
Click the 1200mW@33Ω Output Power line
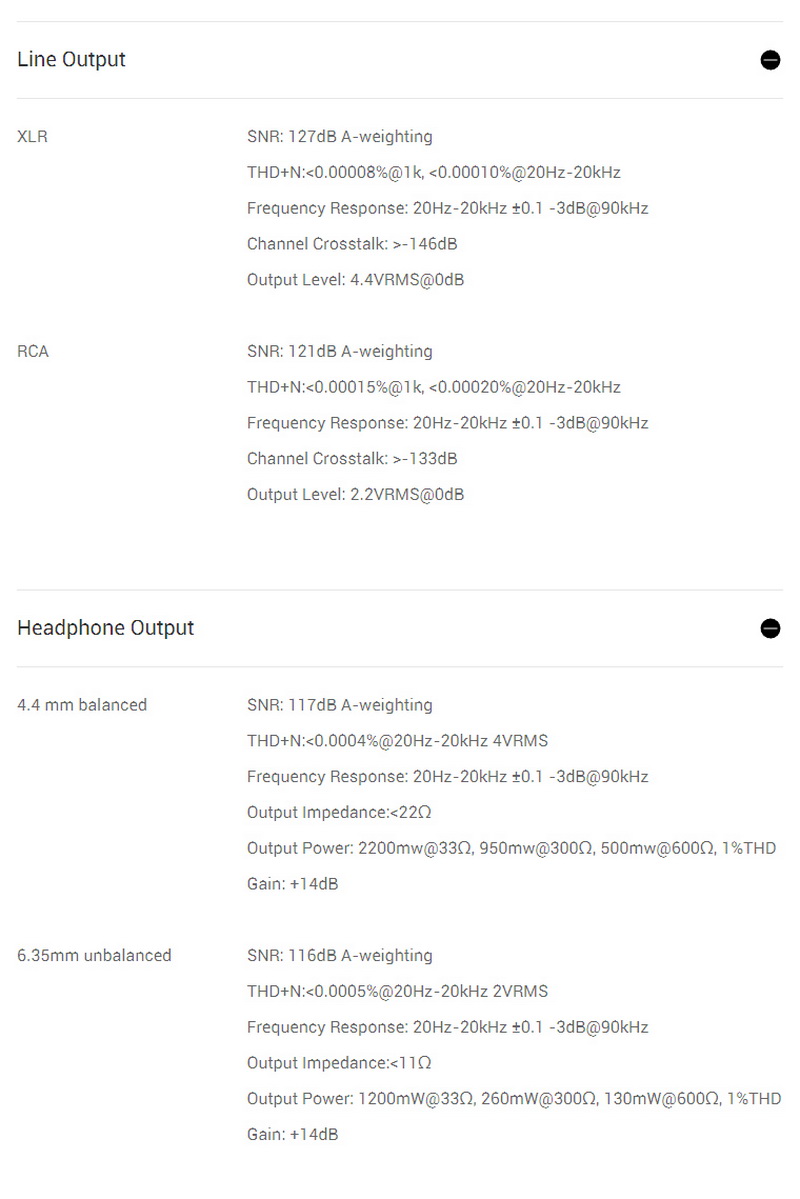514,1099
